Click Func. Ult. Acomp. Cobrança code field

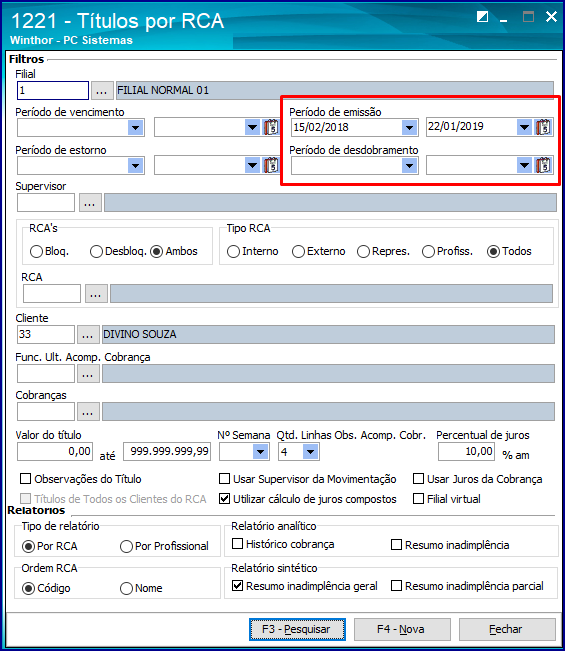(46, 374)
